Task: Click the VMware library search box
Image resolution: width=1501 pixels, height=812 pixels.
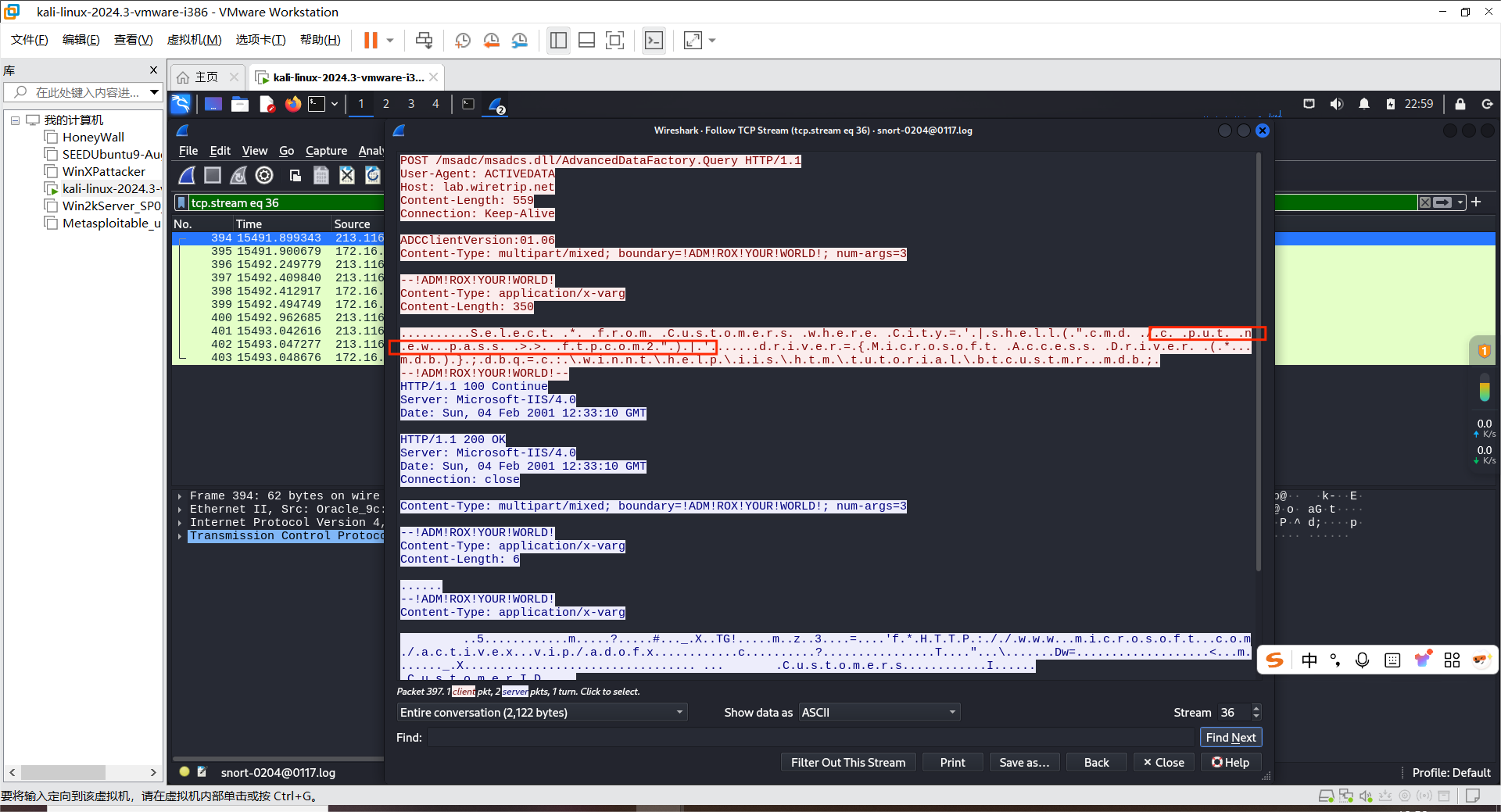Action: coord(84,92)
